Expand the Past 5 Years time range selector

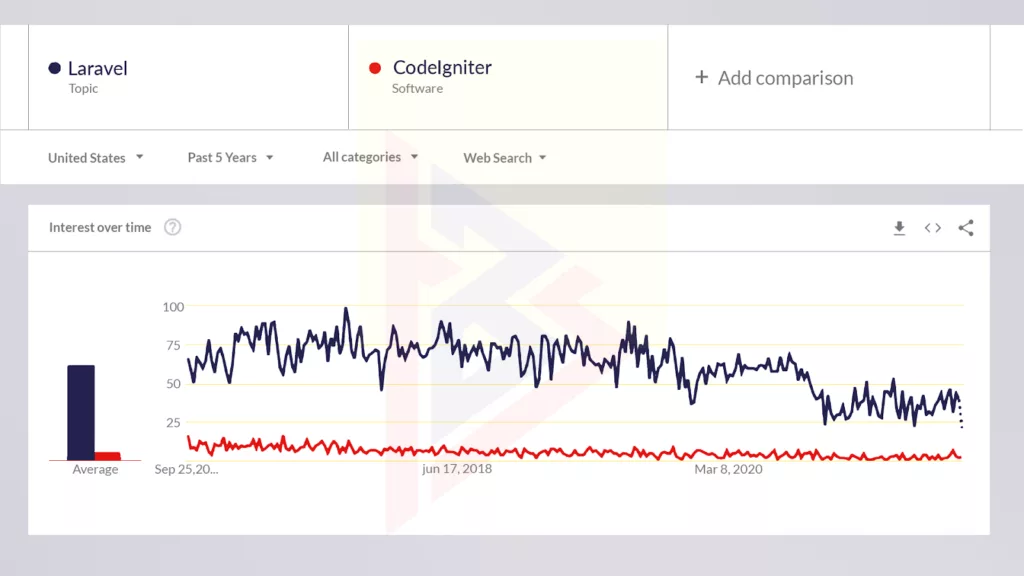(230, 157)
